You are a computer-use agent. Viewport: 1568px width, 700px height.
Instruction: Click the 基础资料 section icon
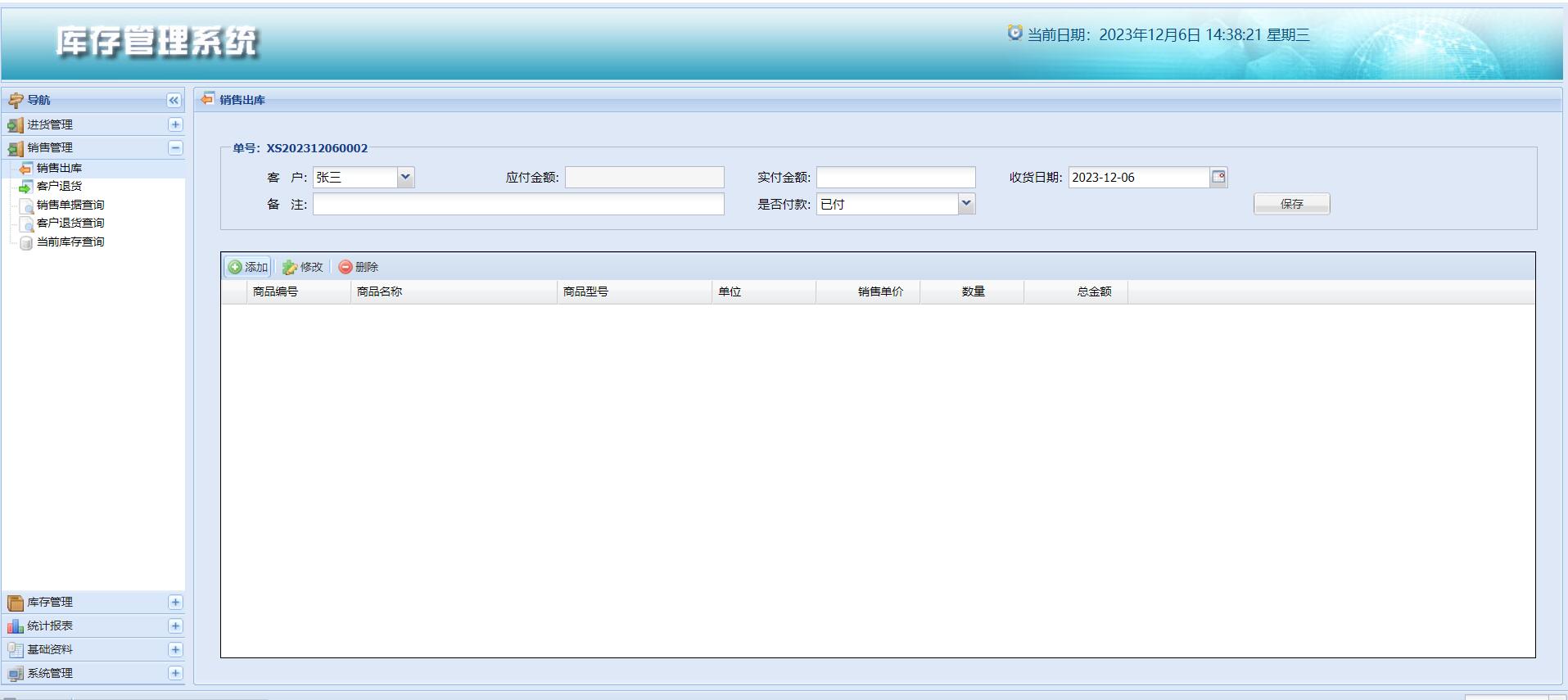[16, 650]
